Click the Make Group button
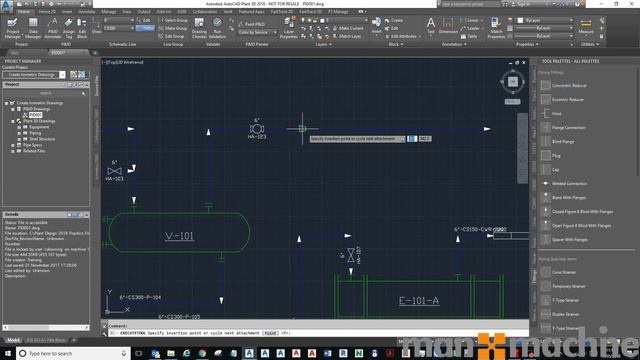This screenshot has width=640, height=360. pyautogui.click(x=173, y=28)
